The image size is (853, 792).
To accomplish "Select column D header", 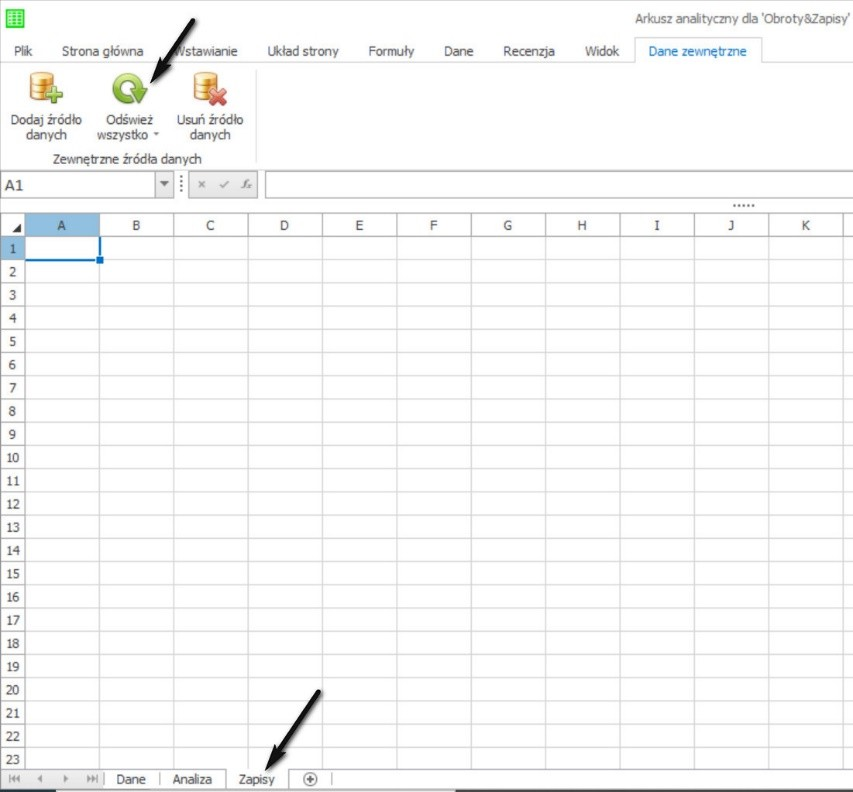I will [x=285, y=225].
